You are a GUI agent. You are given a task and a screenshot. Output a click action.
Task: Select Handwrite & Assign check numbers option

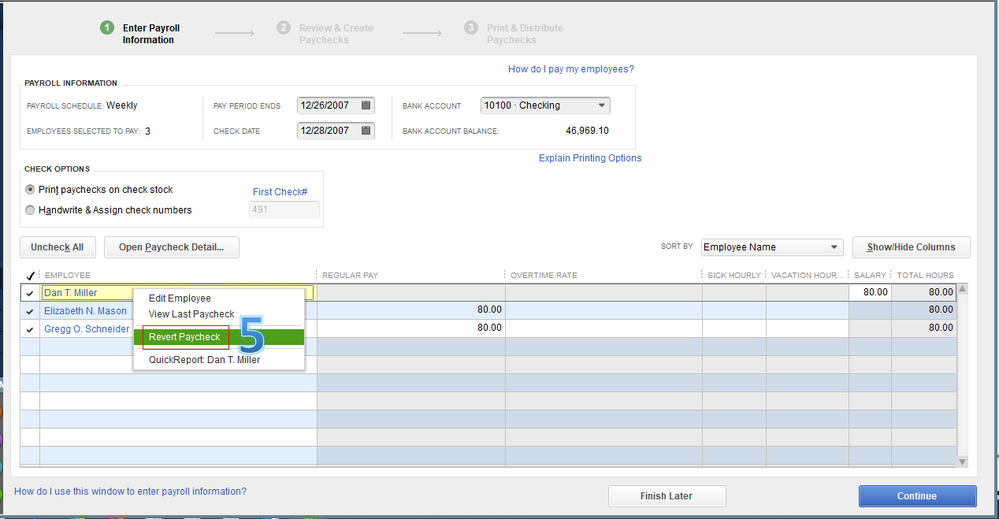coord(30,210)
